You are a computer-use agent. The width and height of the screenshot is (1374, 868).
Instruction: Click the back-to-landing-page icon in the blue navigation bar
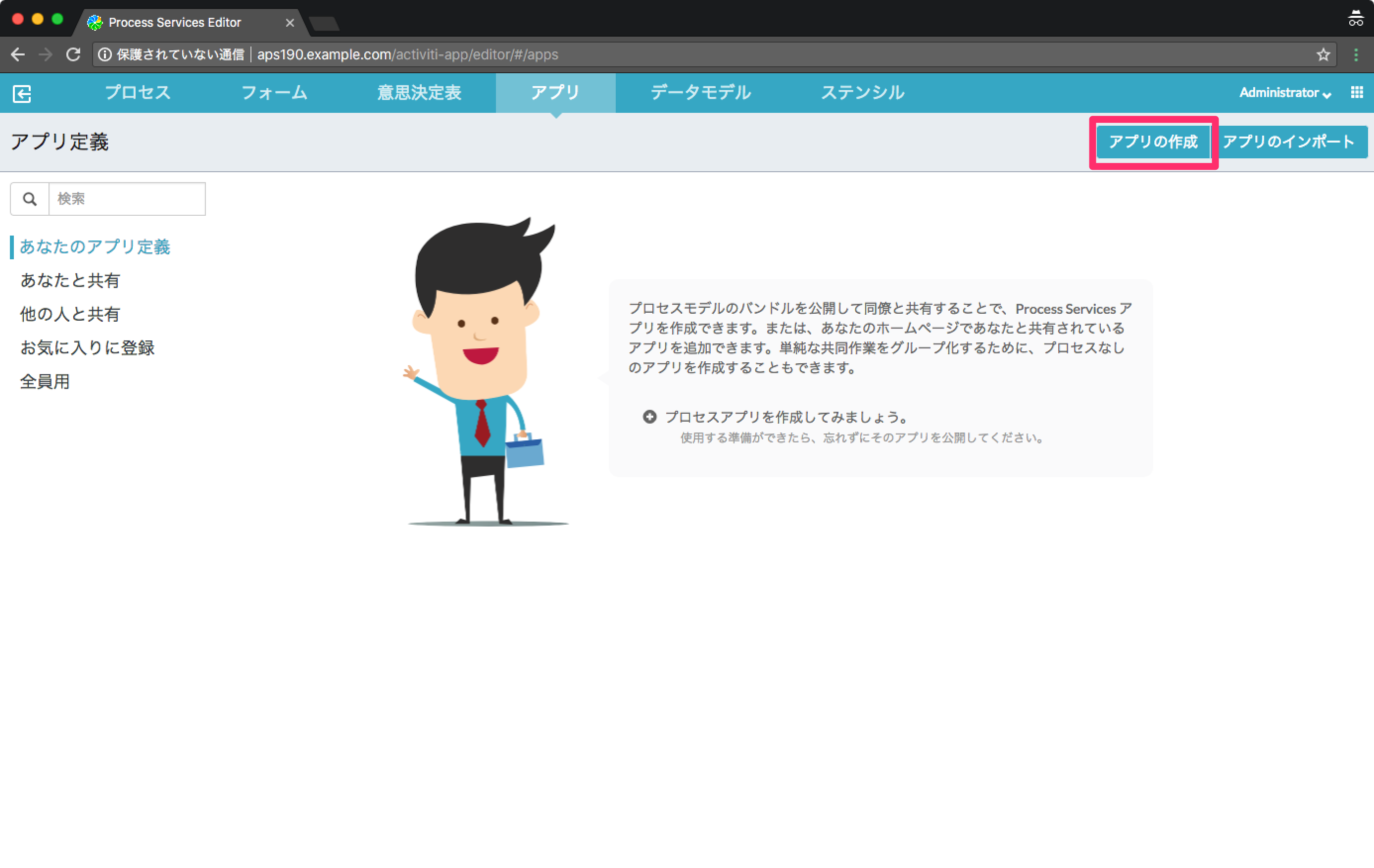click(x=22, y=93)
